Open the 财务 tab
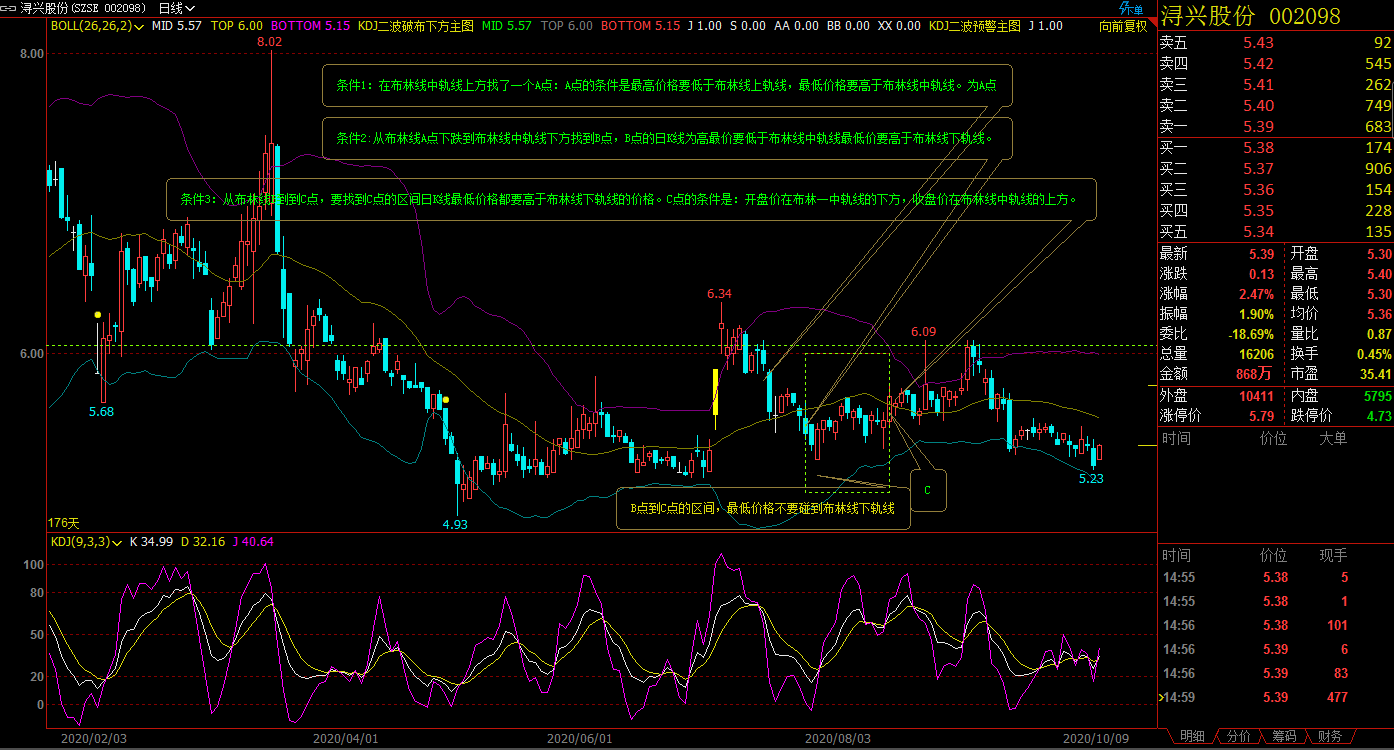The width and height of the screenshot is (1394, 750). pos(1330,737)
